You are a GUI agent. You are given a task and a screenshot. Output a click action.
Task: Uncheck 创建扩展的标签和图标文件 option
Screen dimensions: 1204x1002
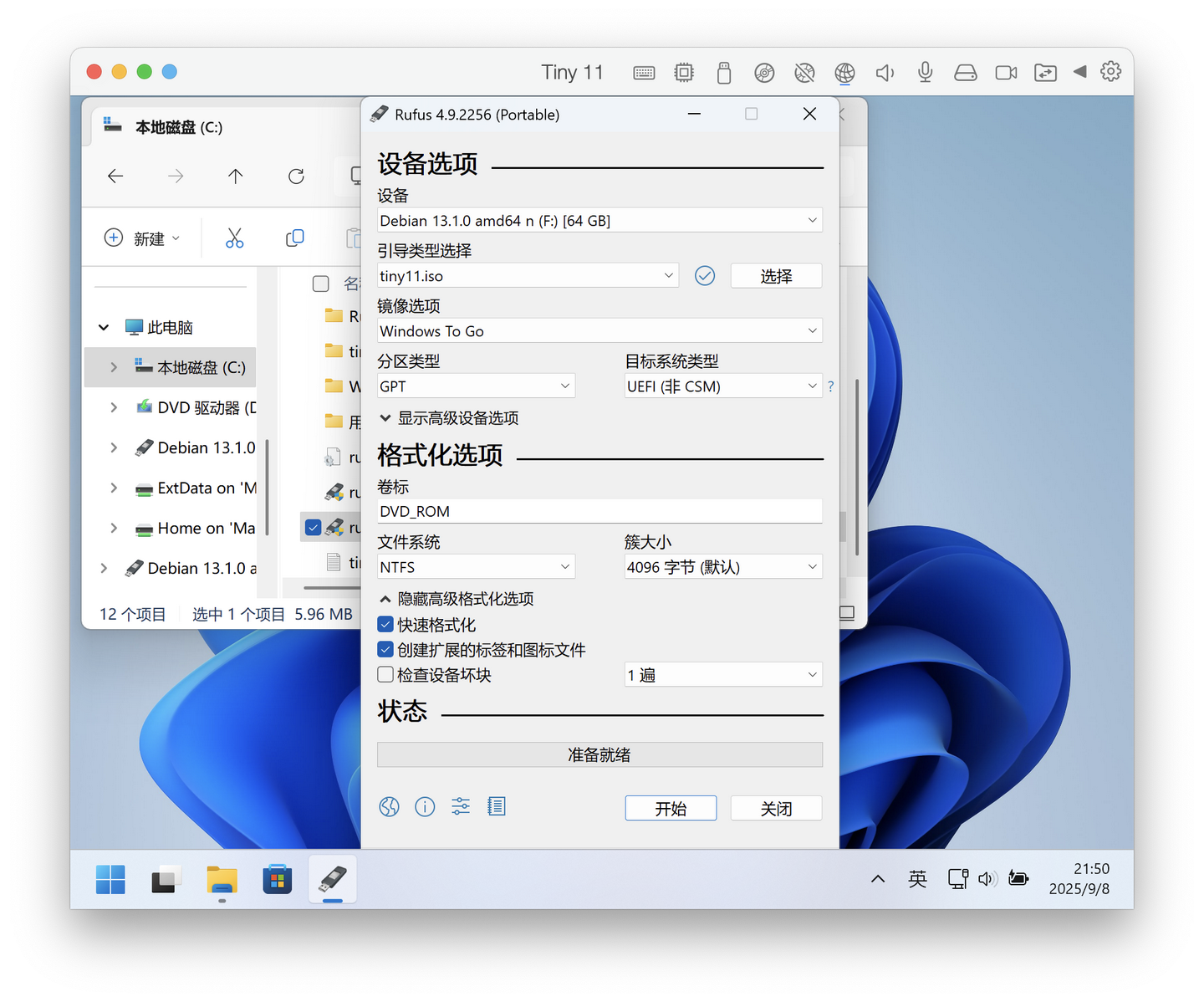(x=385, y=650)
